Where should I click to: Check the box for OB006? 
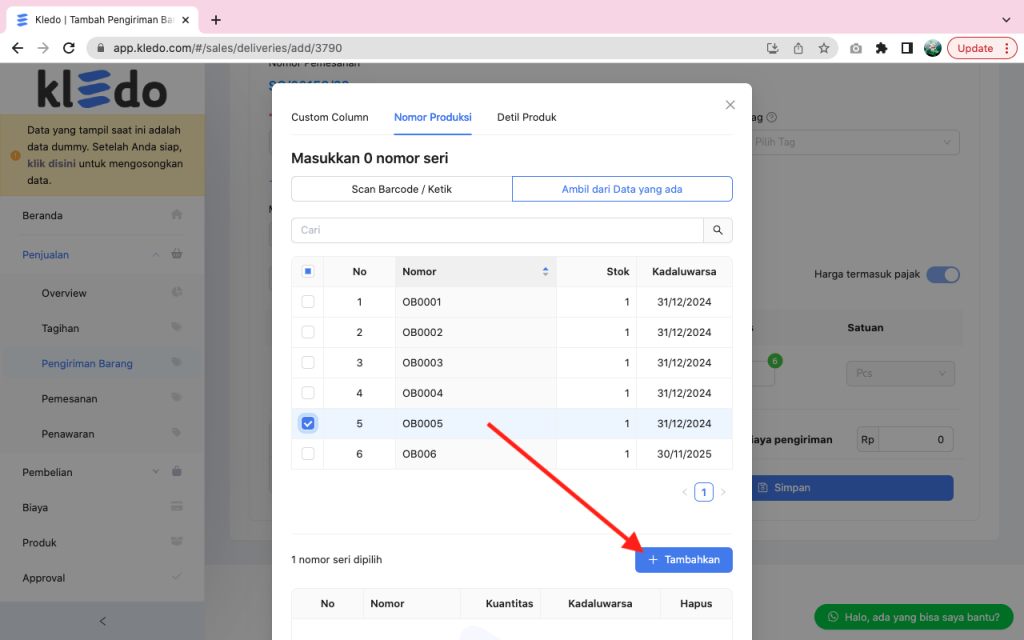pyautogui.click(x=308, y=453)
